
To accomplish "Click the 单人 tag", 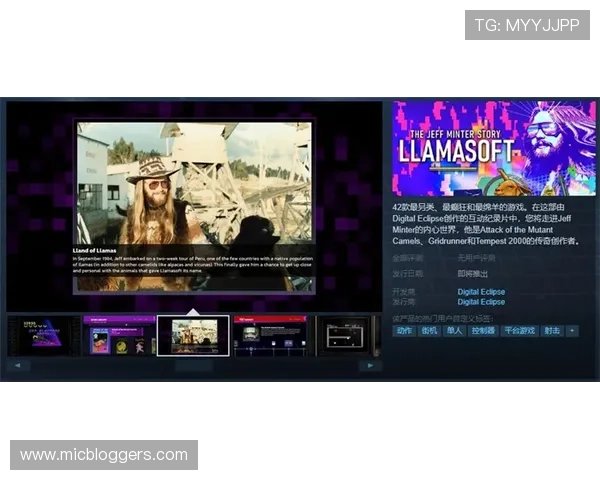I will coord(454,331).
